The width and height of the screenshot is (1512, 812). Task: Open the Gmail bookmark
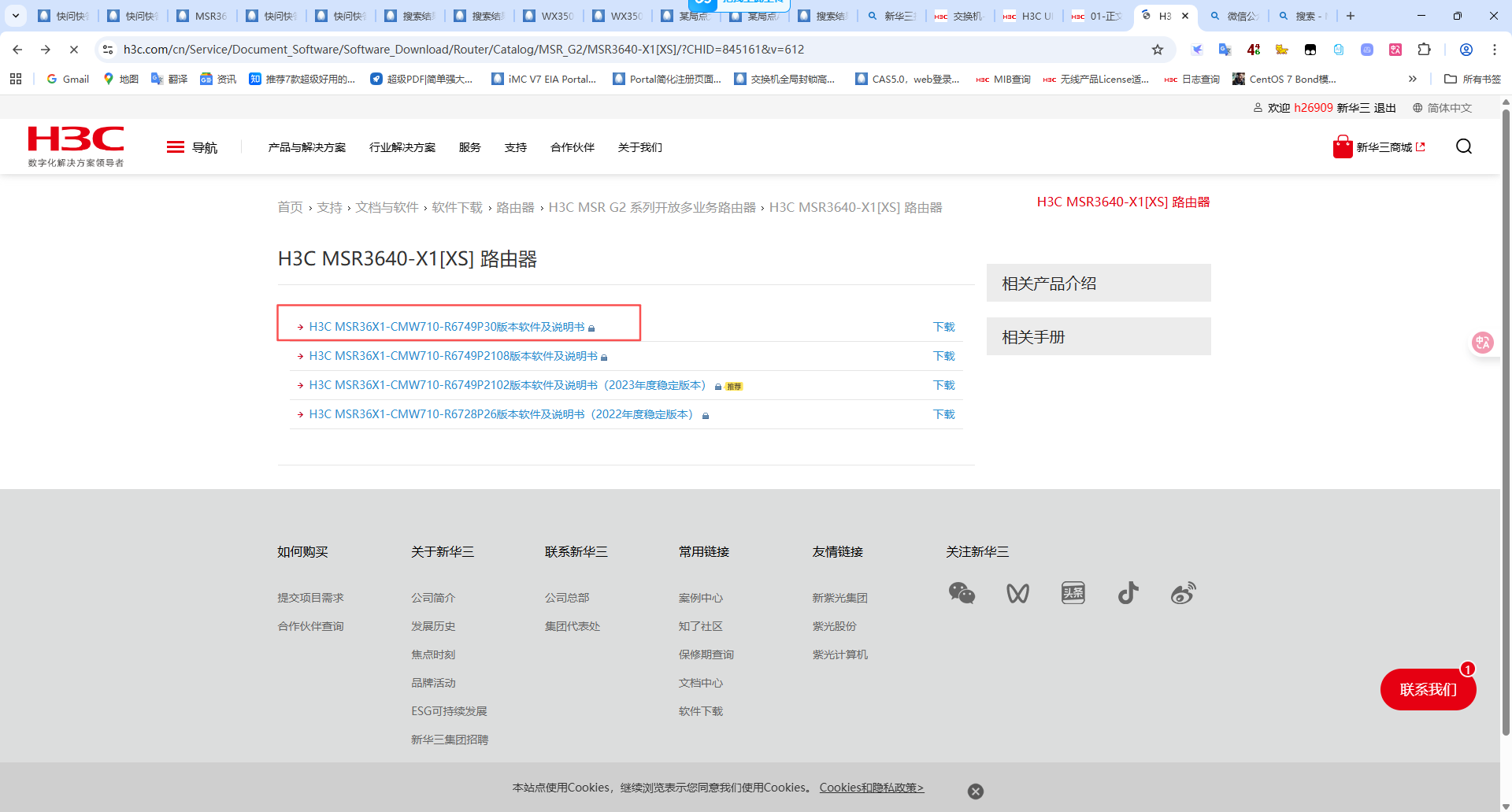tap(68, 79)
